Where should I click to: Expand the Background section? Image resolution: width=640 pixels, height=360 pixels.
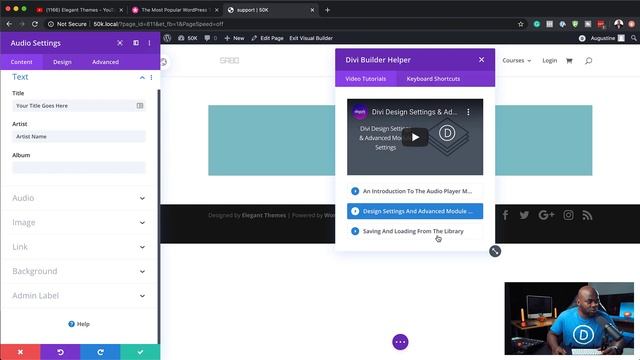(79, 271)
